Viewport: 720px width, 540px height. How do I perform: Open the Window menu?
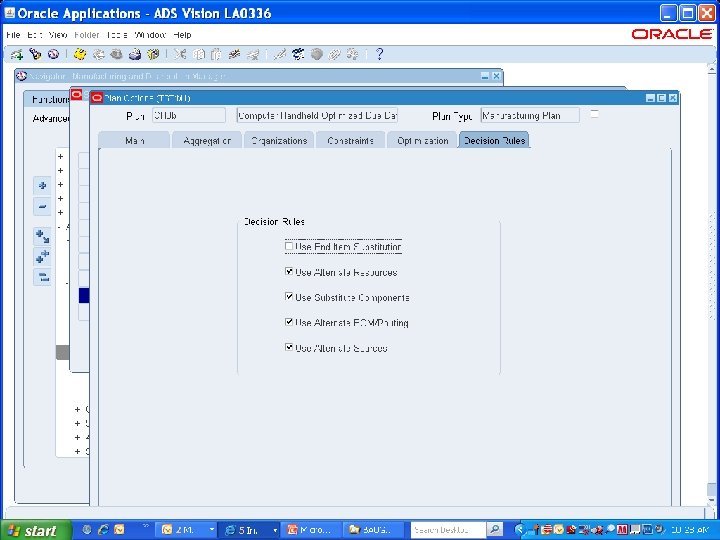coord(150,35)
